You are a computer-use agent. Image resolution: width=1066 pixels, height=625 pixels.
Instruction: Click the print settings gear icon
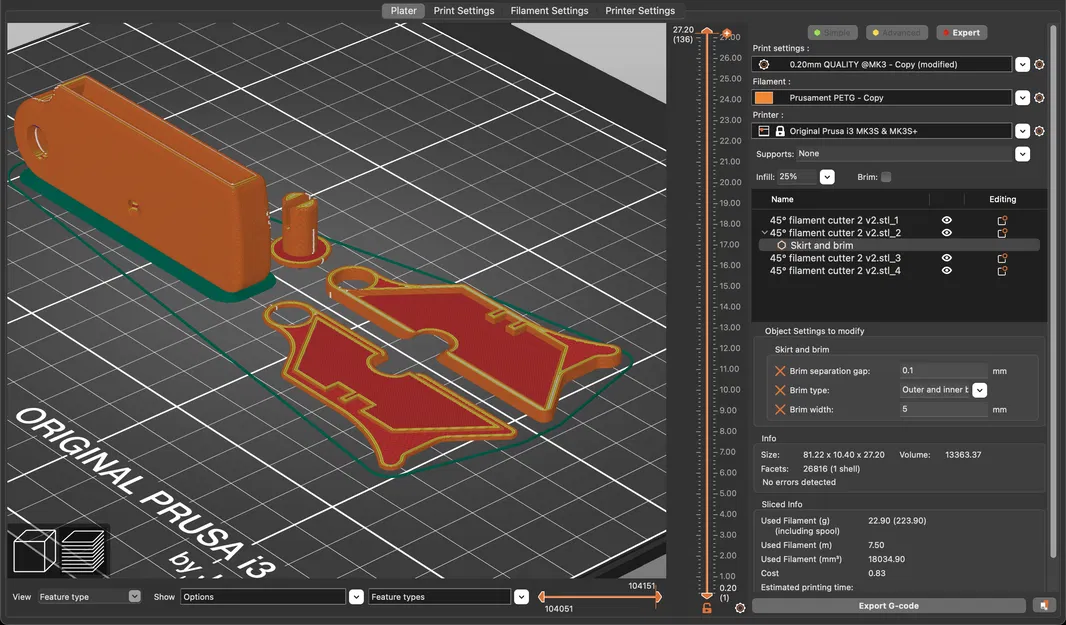pyautogui.click(x=1039, y=64)
